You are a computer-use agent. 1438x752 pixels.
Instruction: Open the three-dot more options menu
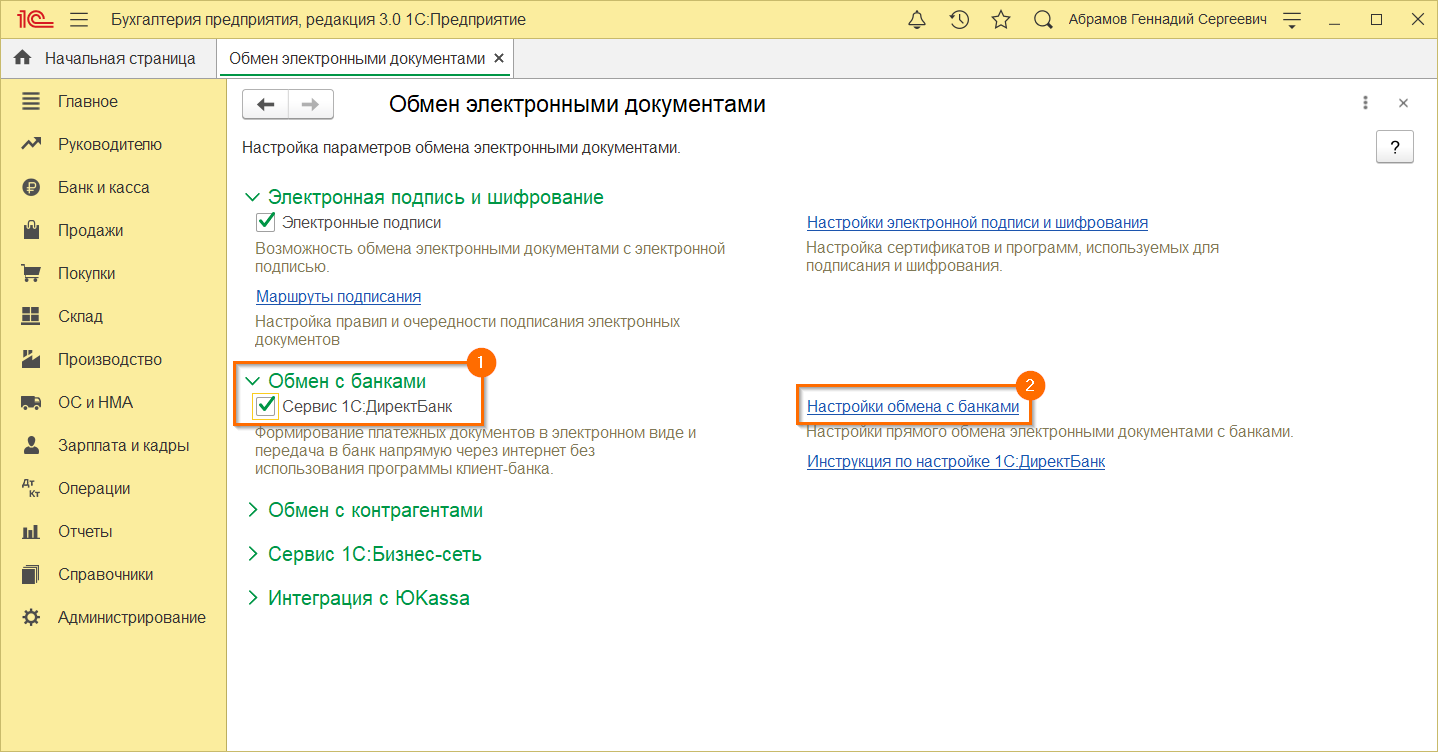pyautogui.click(x=1365, y=103)
